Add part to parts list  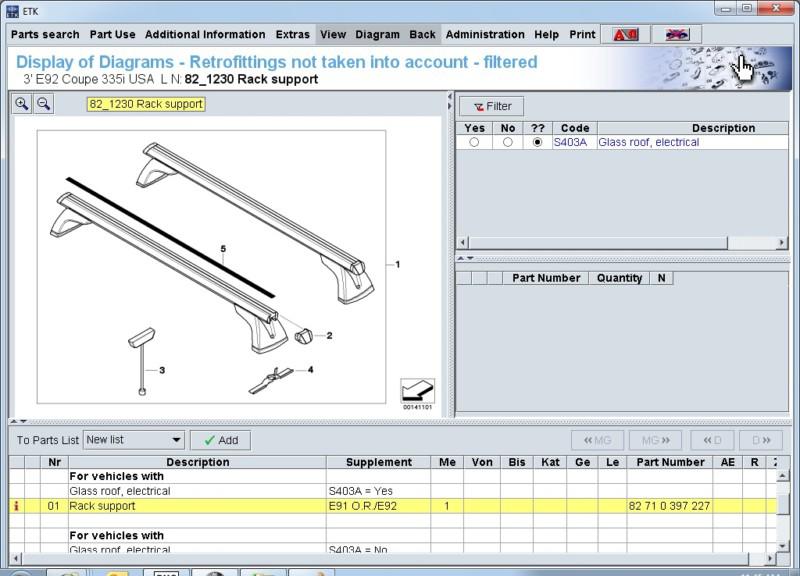pos(220,440)
